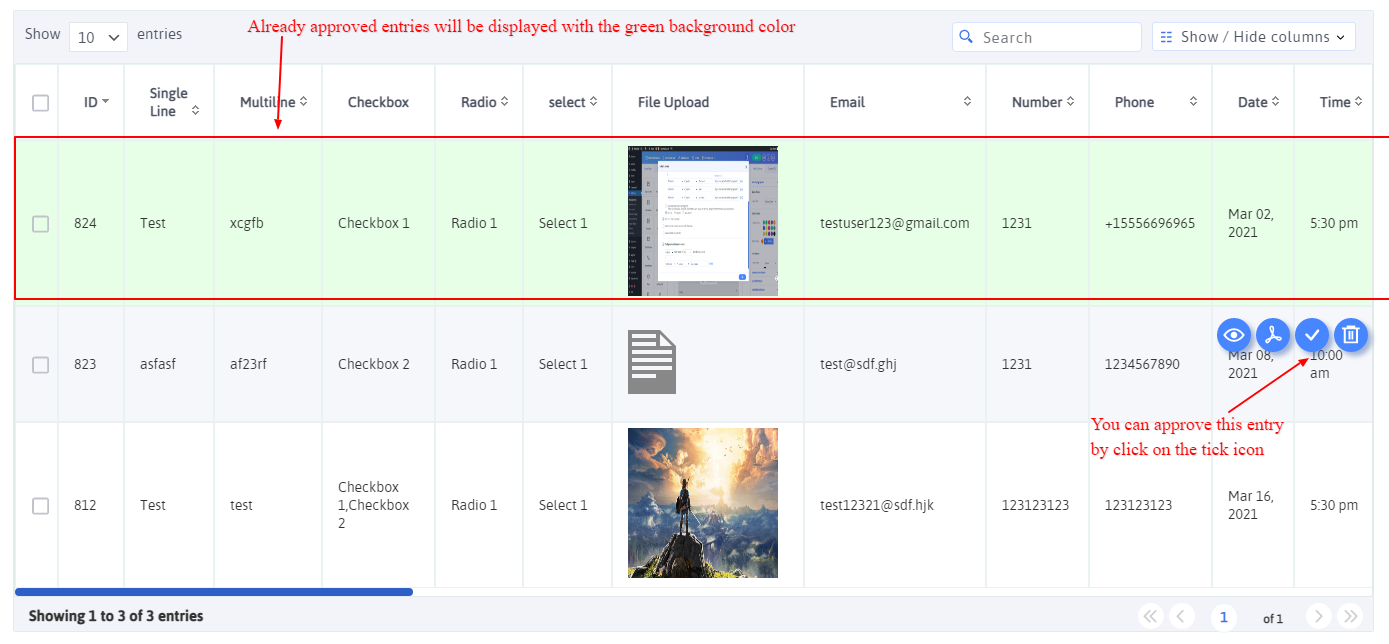Tick the checkbox for entry 823
The height and width of the screenshot is (644, 1389).
click(41, 365)
